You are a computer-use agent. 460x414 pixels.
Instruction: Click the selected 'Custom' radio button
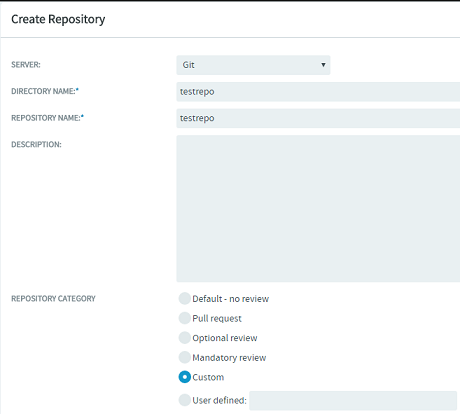pyautogui.click(x=184, y=377)
